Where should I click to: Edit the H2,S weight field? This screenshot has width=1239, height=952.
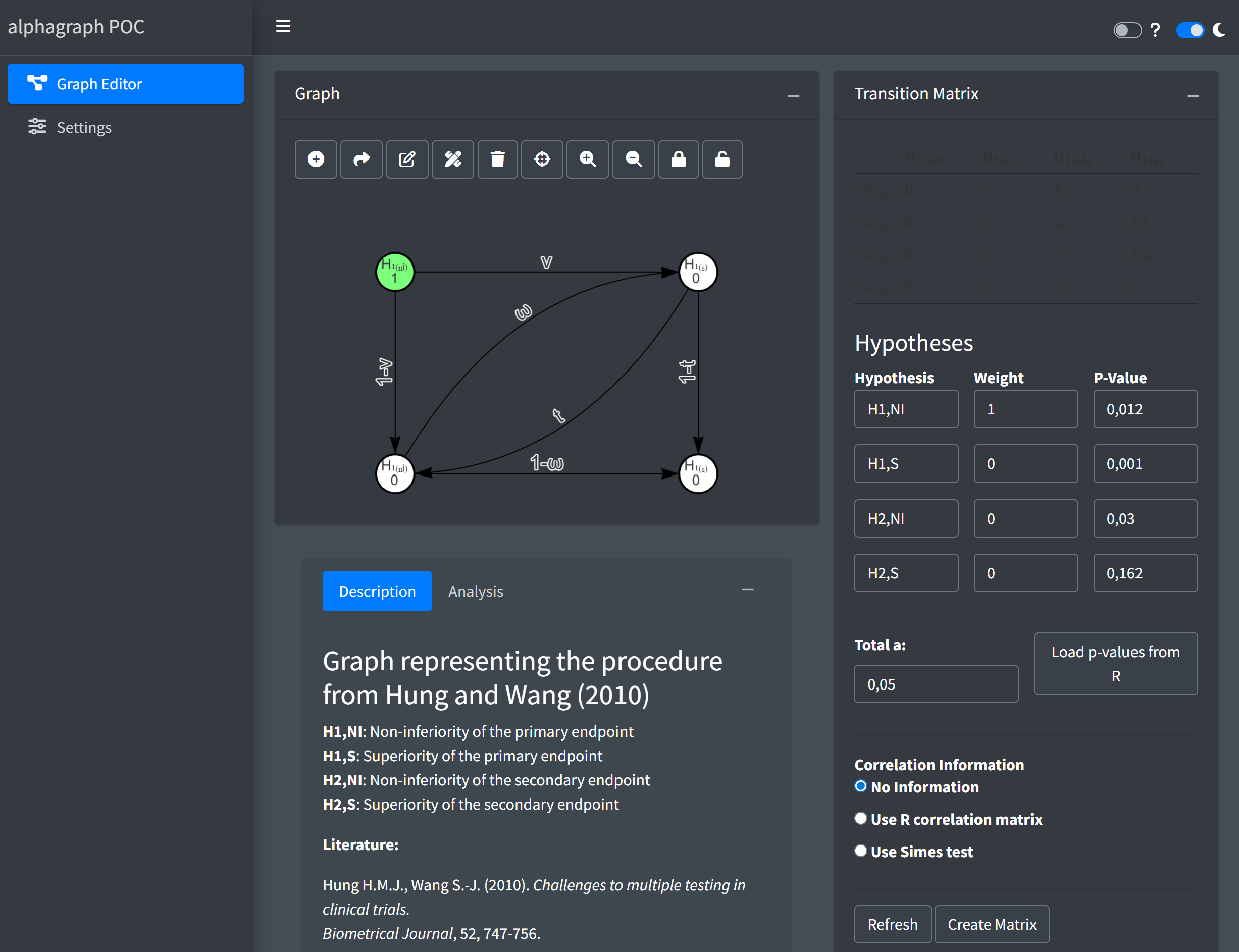[x=1026, y=573]
